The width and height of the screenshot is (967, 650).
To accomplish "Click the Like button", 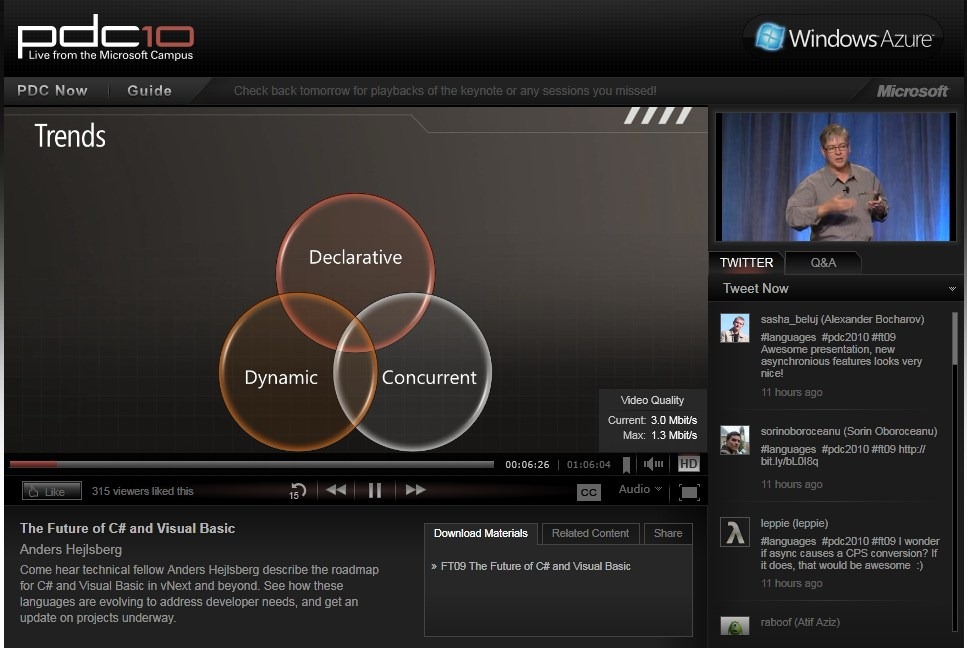I will pyautogui.click(x=52, y=492).
